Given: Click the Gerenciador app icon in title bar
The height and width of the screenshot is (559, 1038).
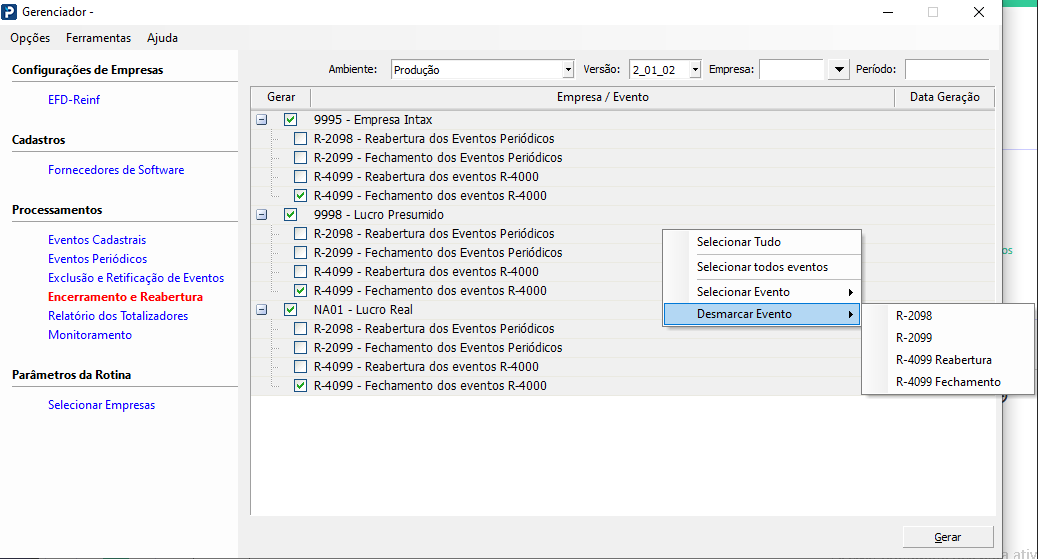Looking at the screenshot, I should tap(11, 12).
